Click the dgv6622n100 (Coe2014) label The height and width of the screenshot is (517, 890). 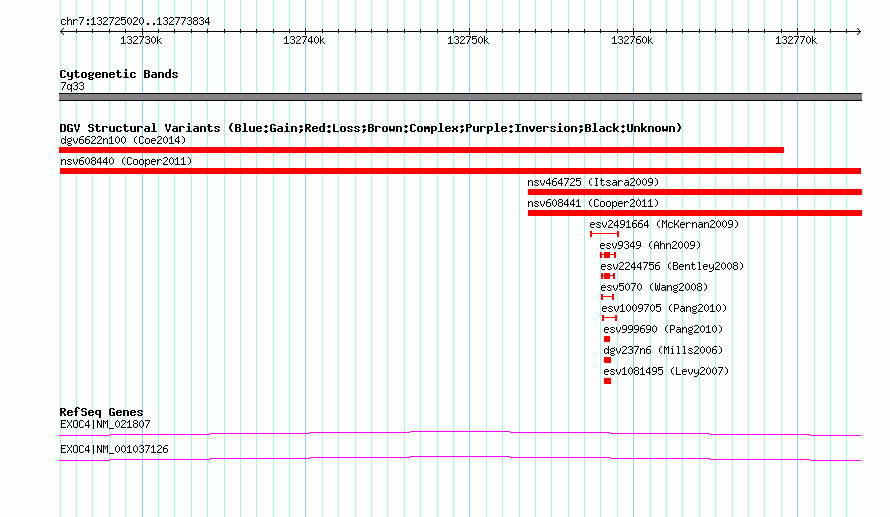click(123, 140)
